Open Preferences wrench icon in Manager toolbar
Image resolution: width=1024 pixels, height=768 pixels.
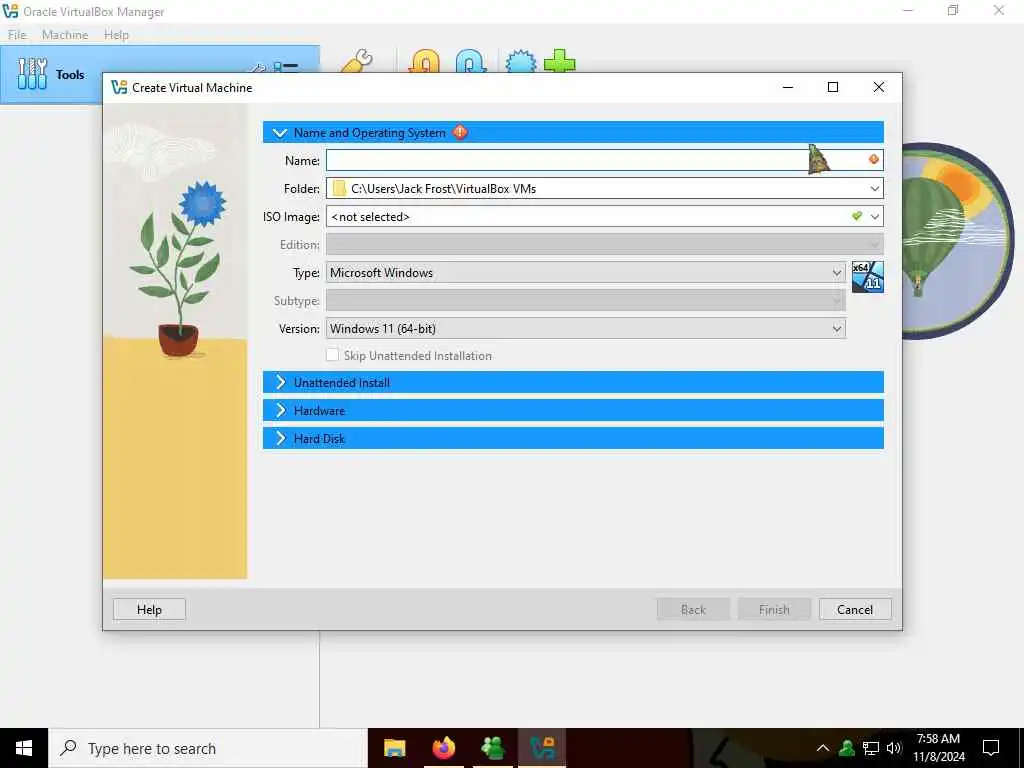[x=357, y=61]
